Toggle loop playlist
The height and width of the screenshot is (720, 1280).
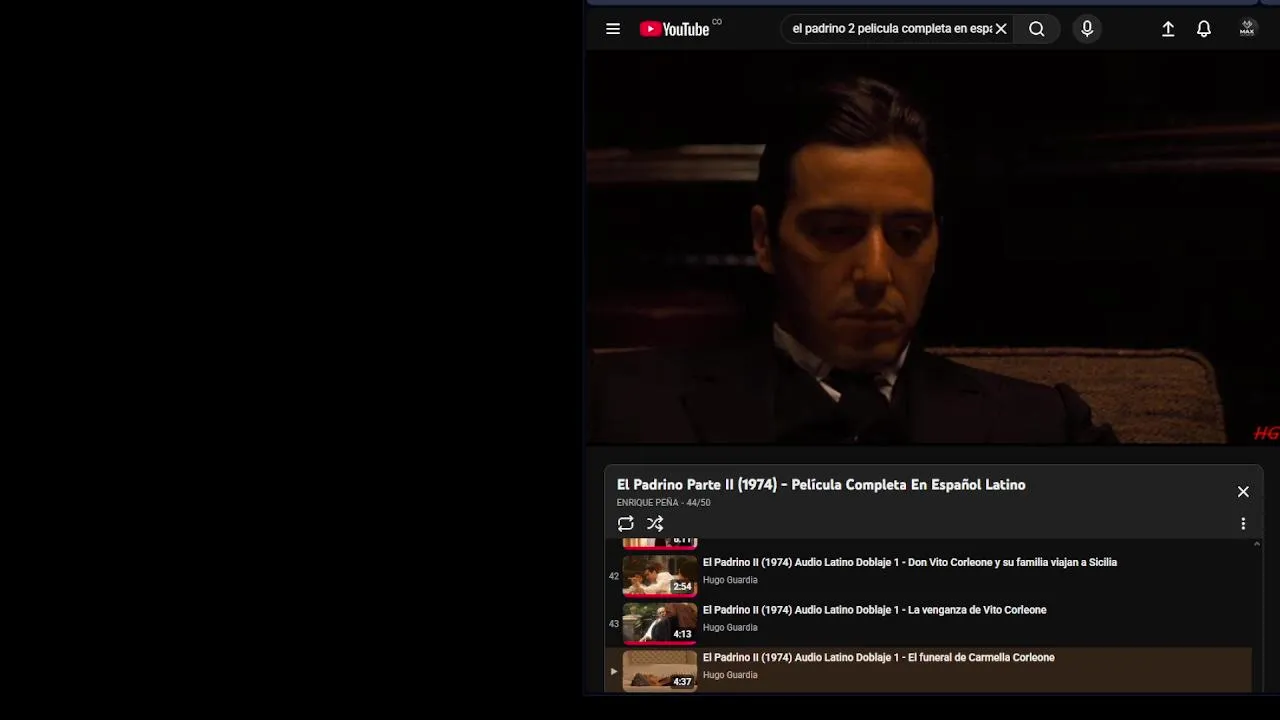626,523
